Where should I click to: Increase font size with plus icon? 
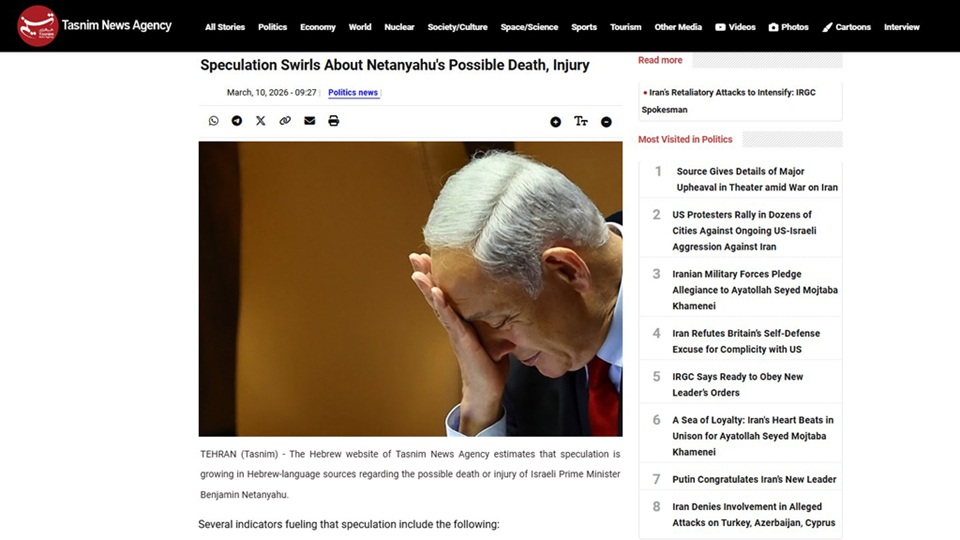pos(555,122)
